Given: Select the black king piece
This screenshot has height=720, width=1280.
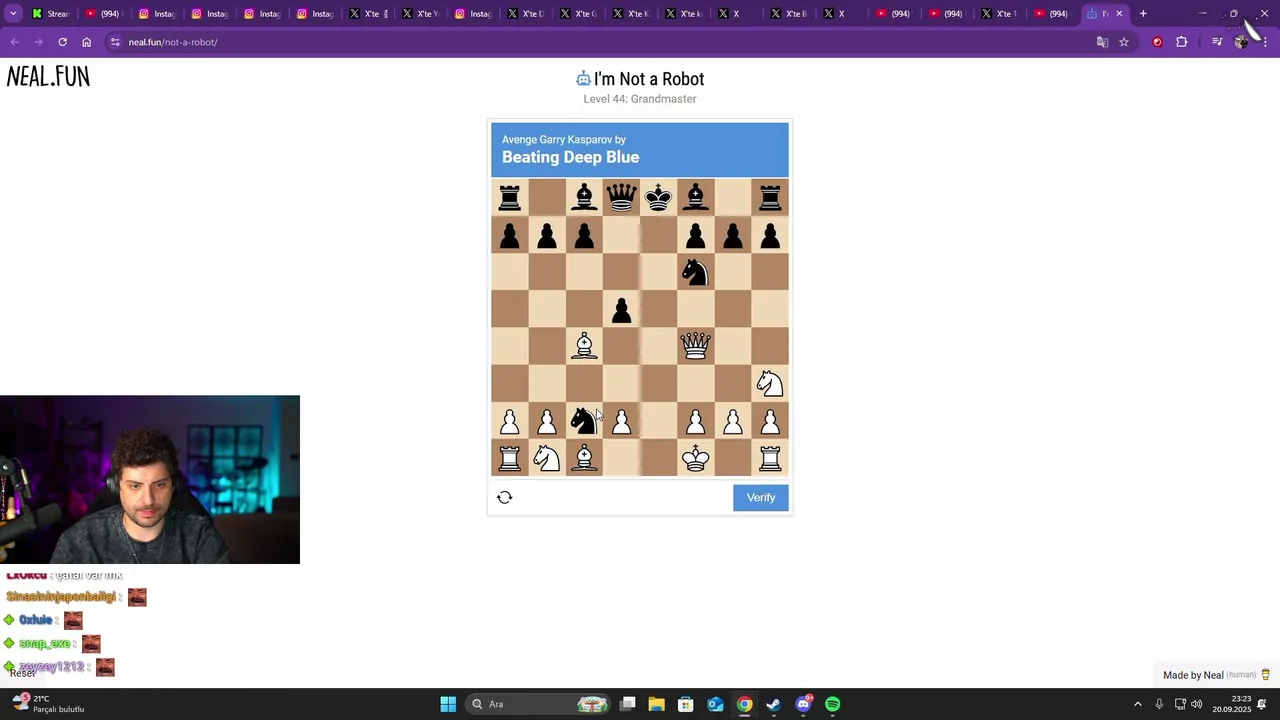Looking at the screenshot, I should (658, 198).
